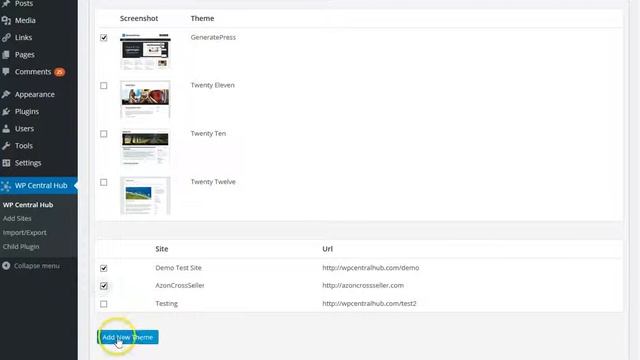Click the Twenty Twelve theme name

click(x=213, y=182)
